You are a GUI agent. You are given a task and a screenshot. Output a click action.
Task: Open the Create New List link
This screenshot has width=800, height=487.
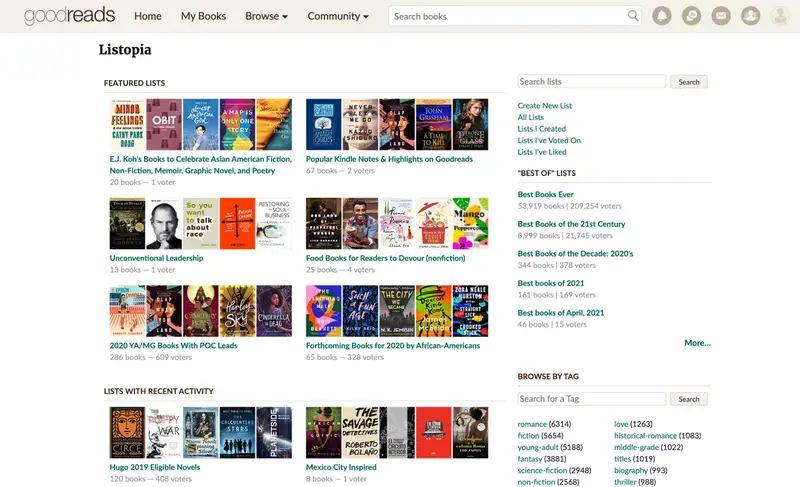pos(544,106)
